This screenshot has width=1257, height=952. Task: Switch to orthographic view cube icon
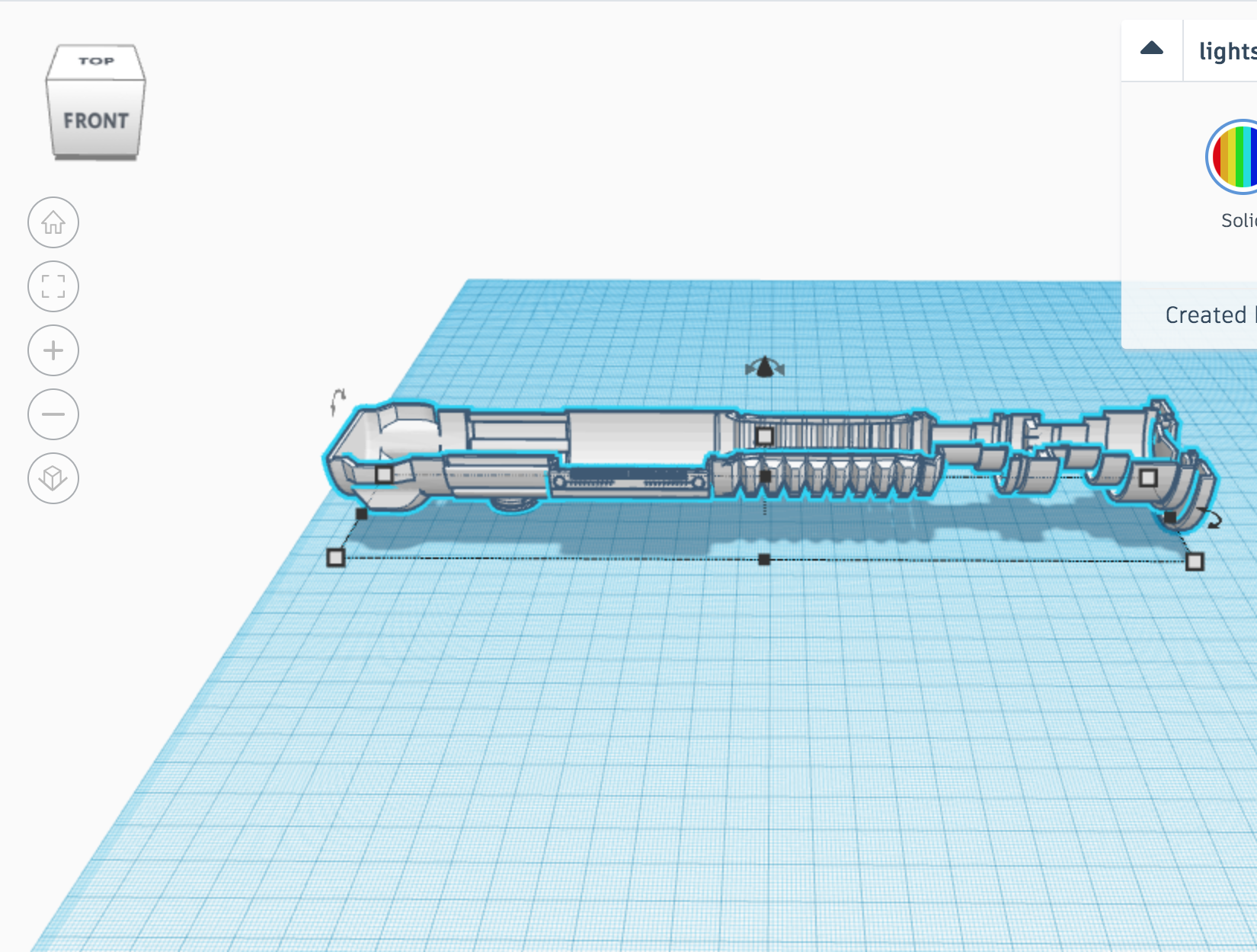tap(53, 478)
